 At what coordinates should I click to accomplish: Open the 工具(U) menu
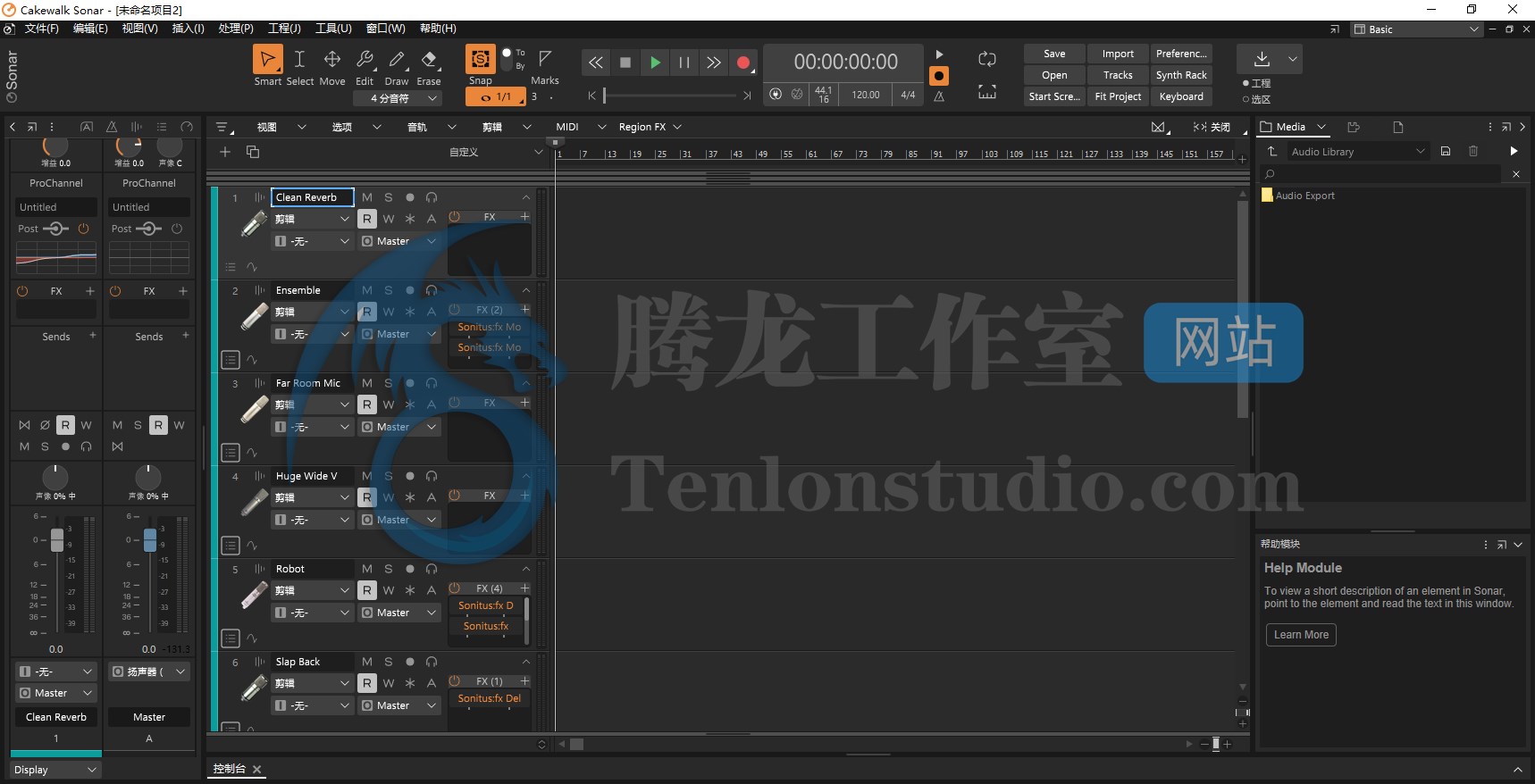pyautogui.click(x=334, y=29)
